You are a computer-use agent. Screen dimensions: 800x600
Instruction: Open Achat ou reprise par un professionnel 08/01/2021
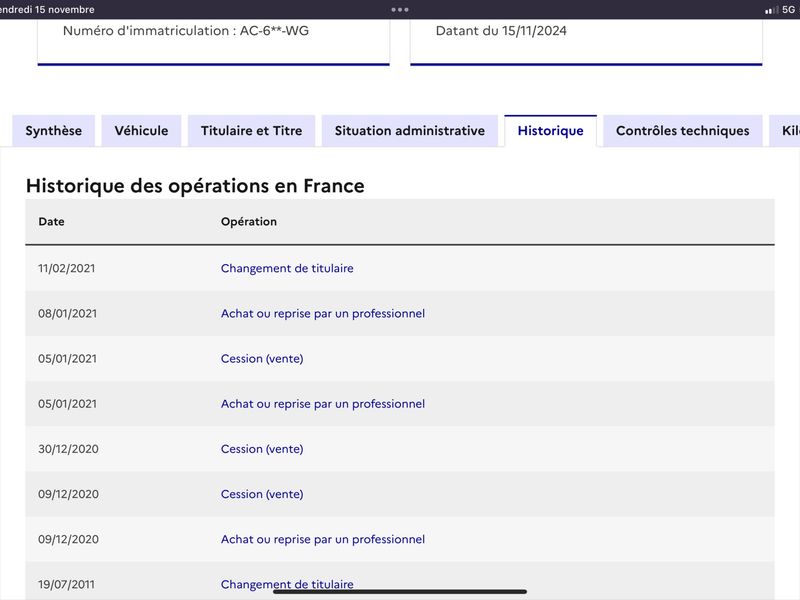click(322, 313)
